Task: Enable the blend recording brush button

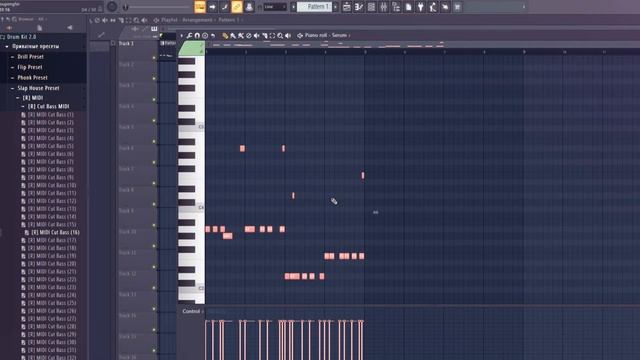Action: coord(224,7)
